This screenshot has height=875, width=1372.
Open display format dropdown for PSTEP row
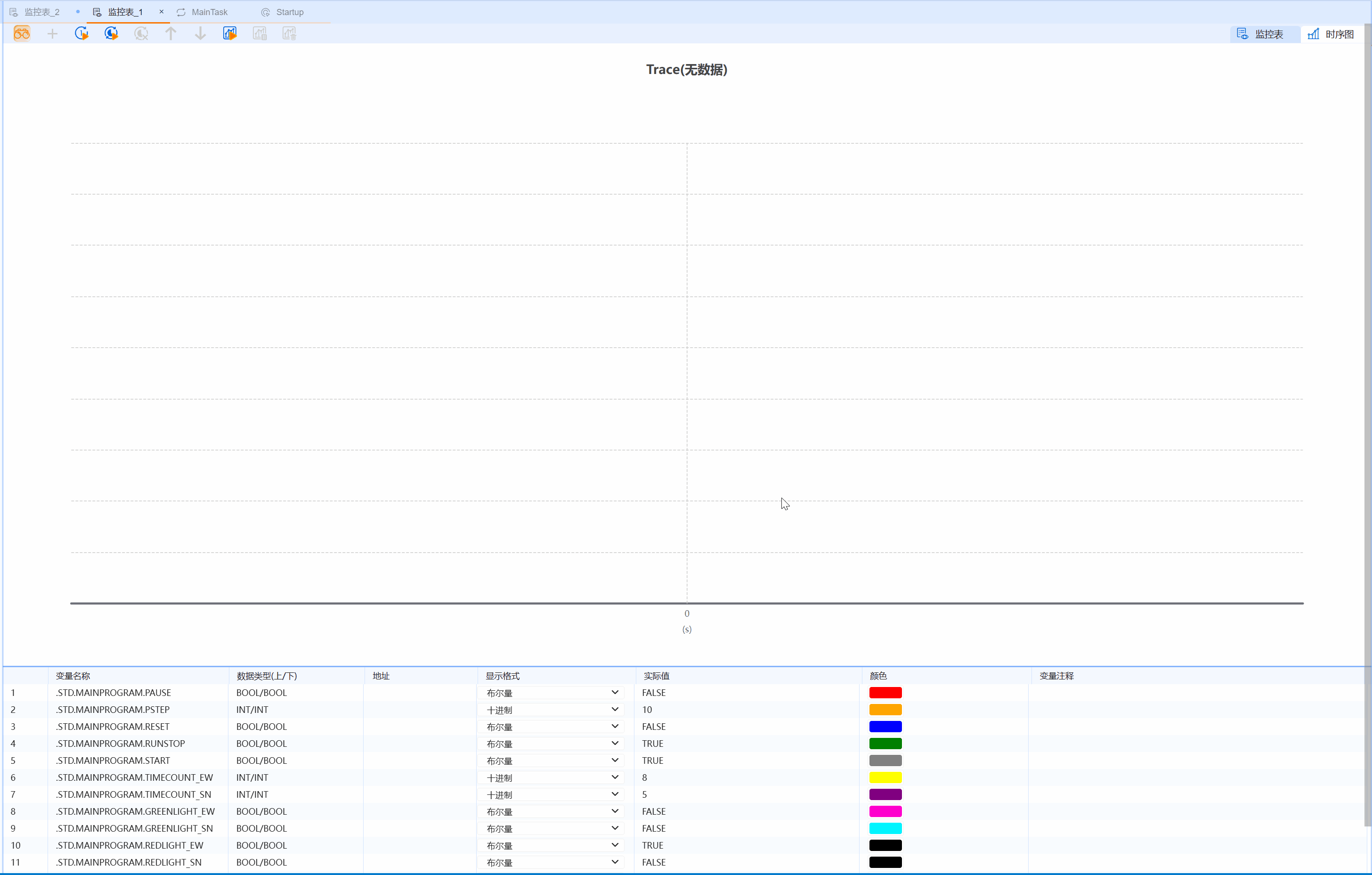[614, 710]
